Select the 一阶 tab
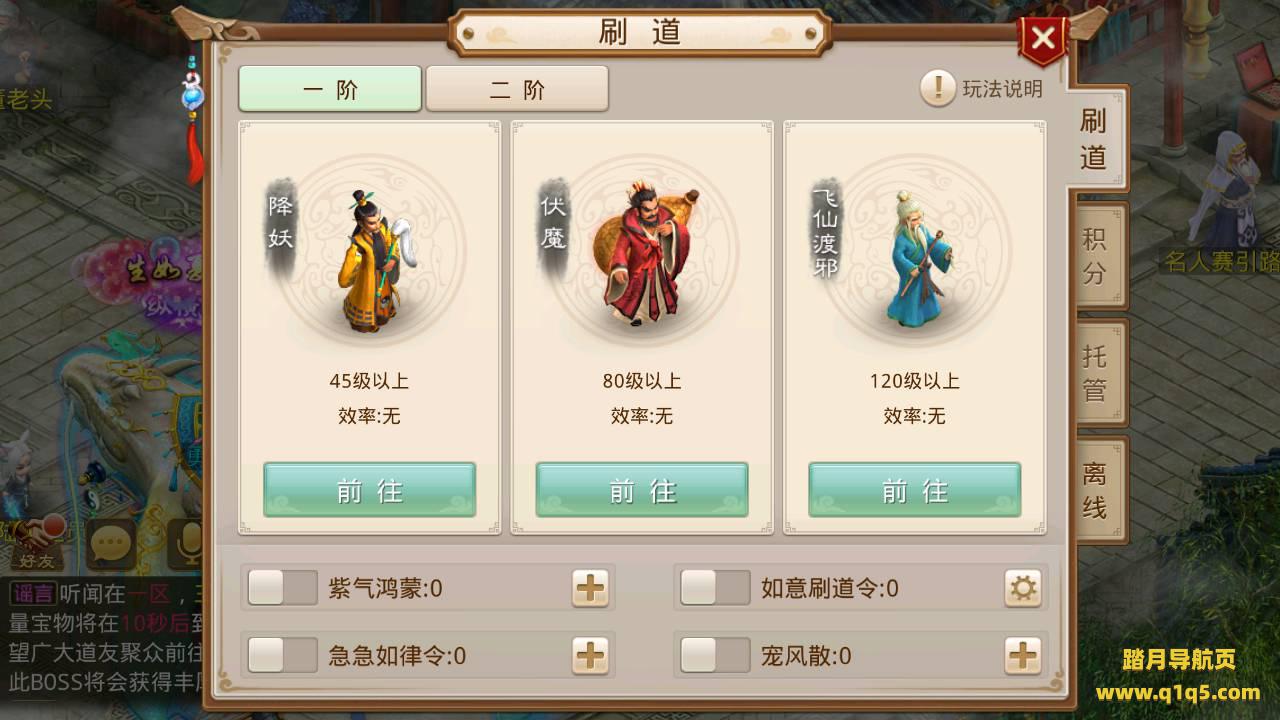 330,89
